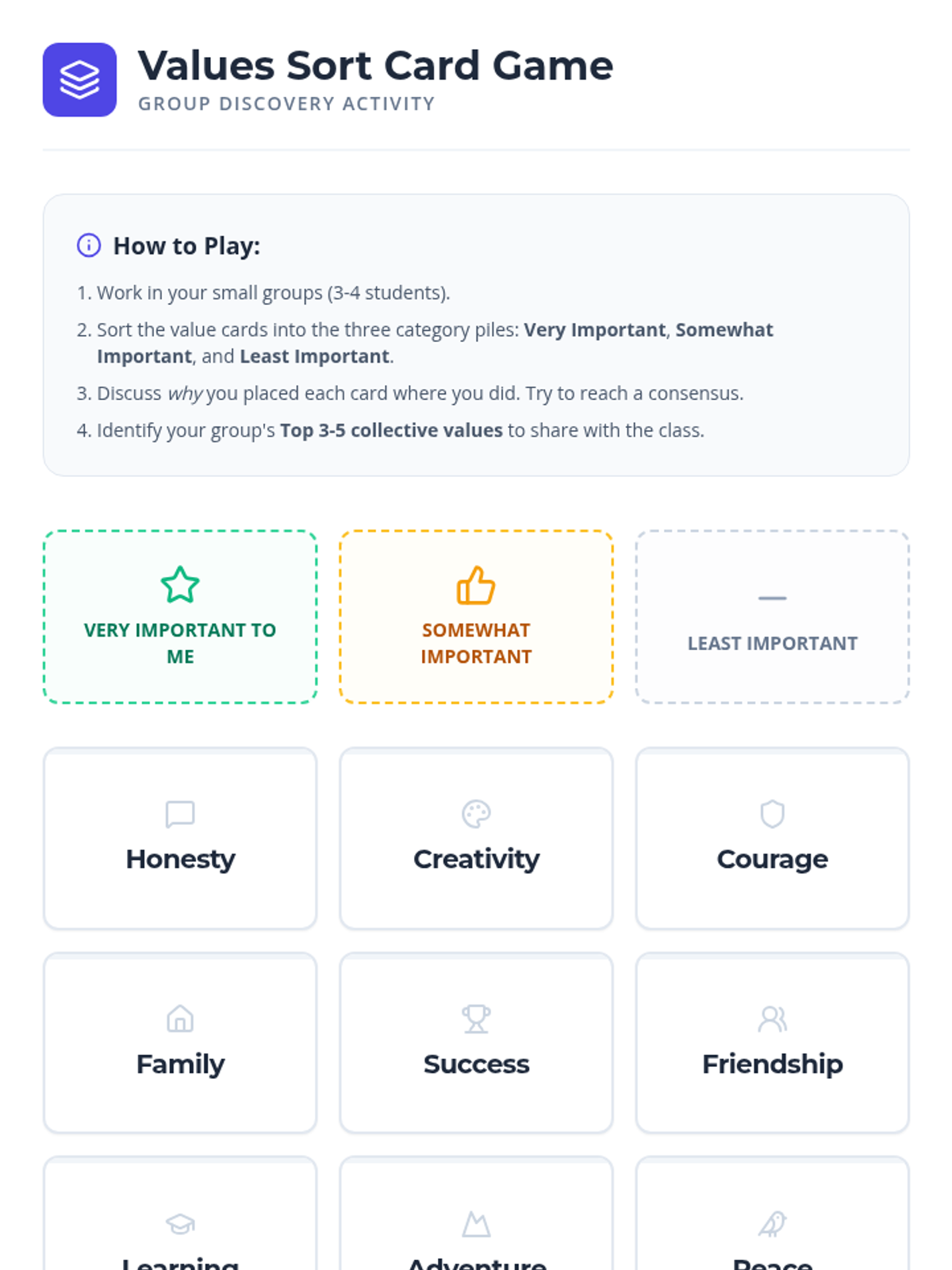Image resolution: width=952 pixels, height=1270 pixels.
Task: Pick the Honesty value card
Action: [x=180, y=838]
